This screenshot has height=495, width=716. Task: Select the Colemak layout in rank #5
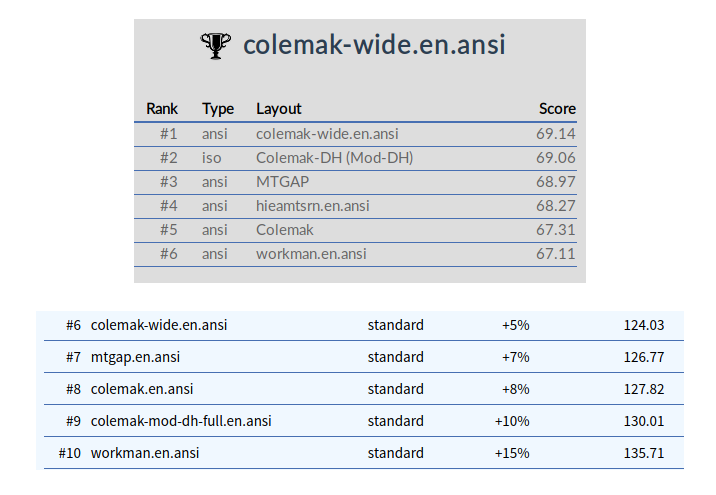click(284, 230)
